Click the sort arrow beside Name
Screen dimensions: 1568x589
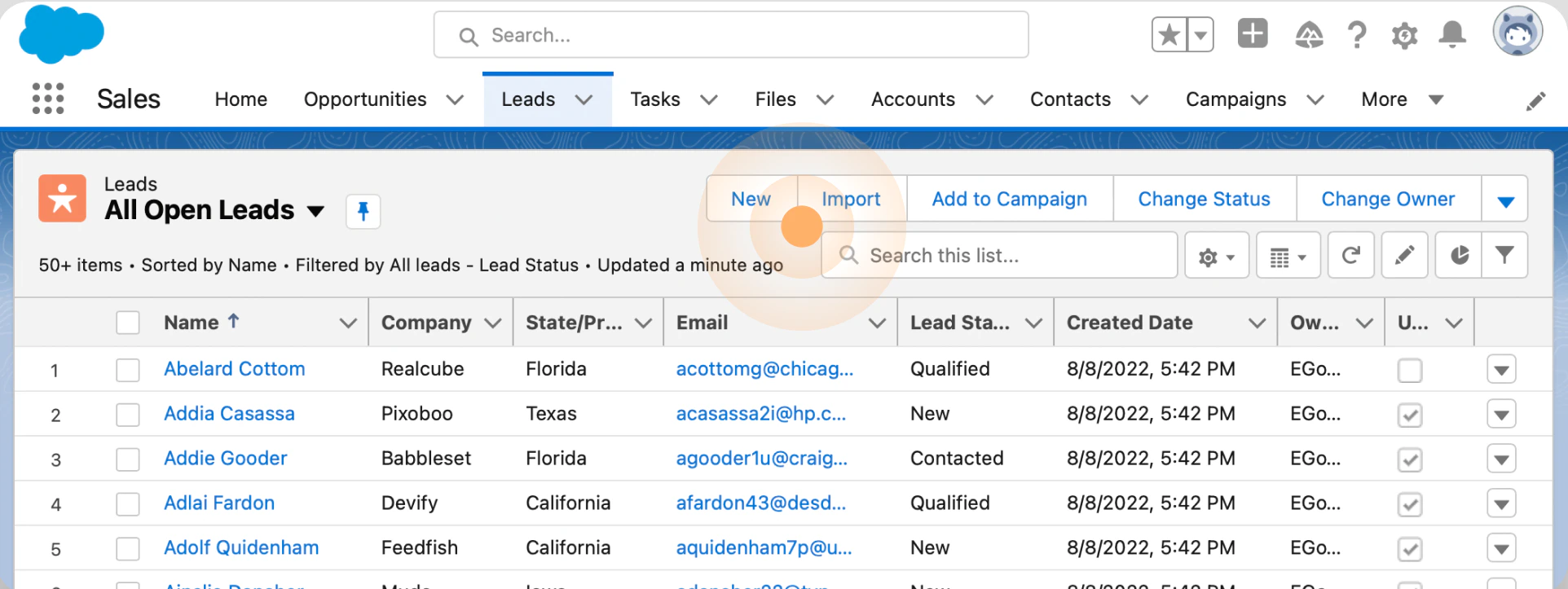click(233, 321)
